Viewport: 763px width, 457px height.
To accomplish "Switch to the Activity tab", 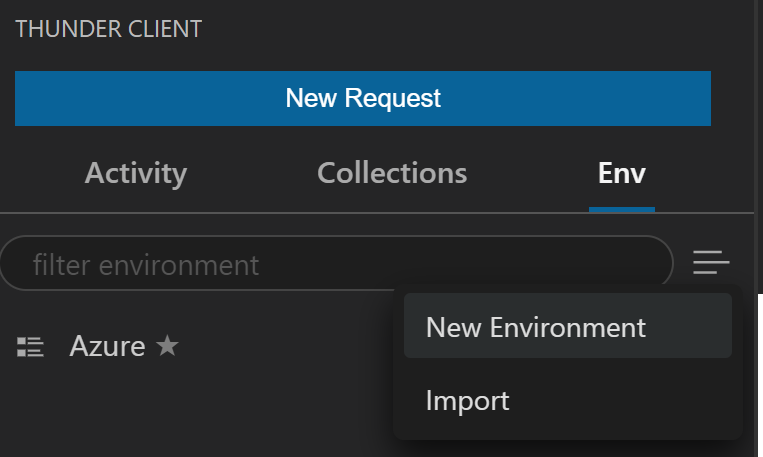I will (x=135, y=173).
